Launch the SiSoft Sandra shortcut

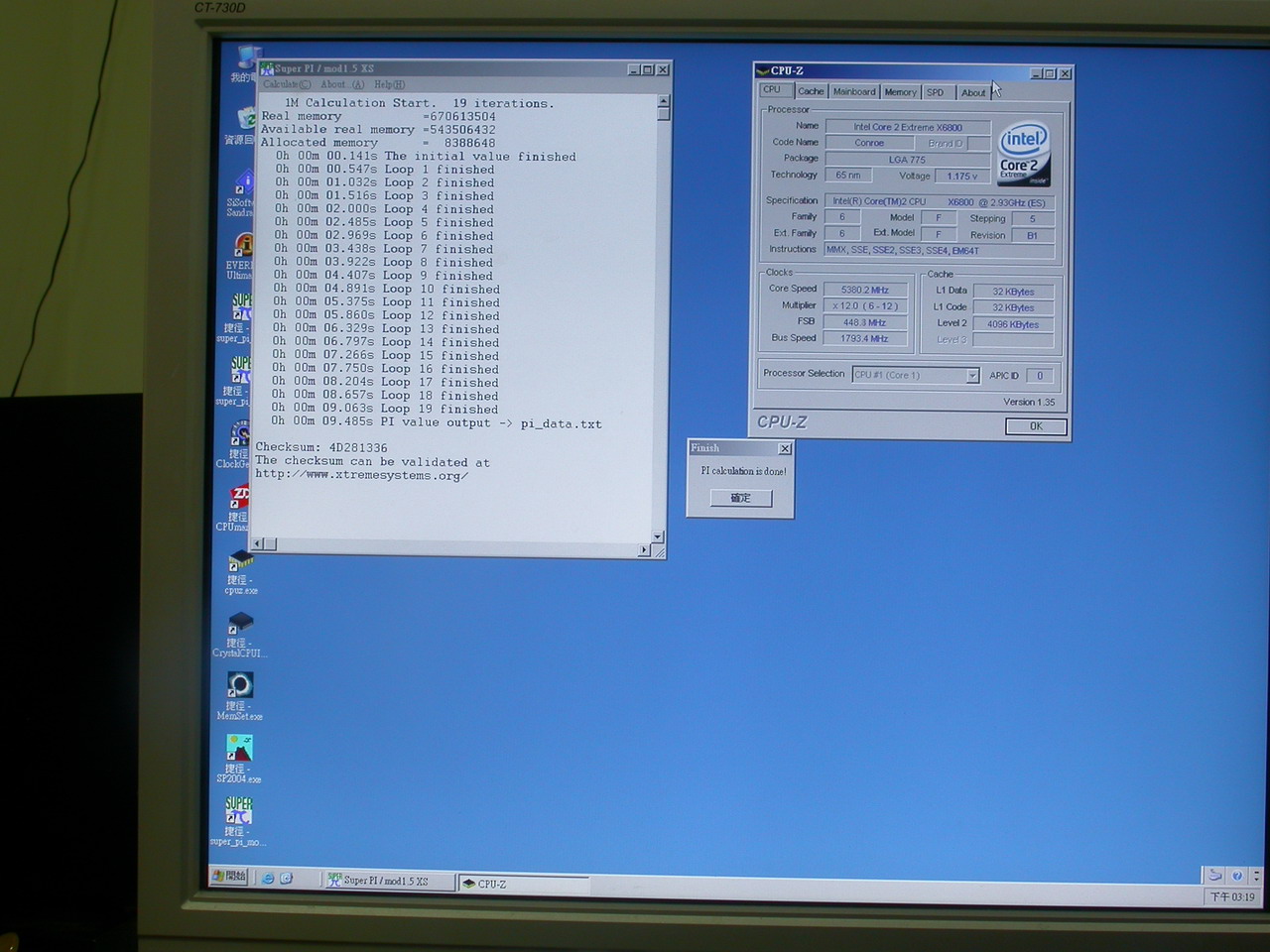[x=241, y=194]
